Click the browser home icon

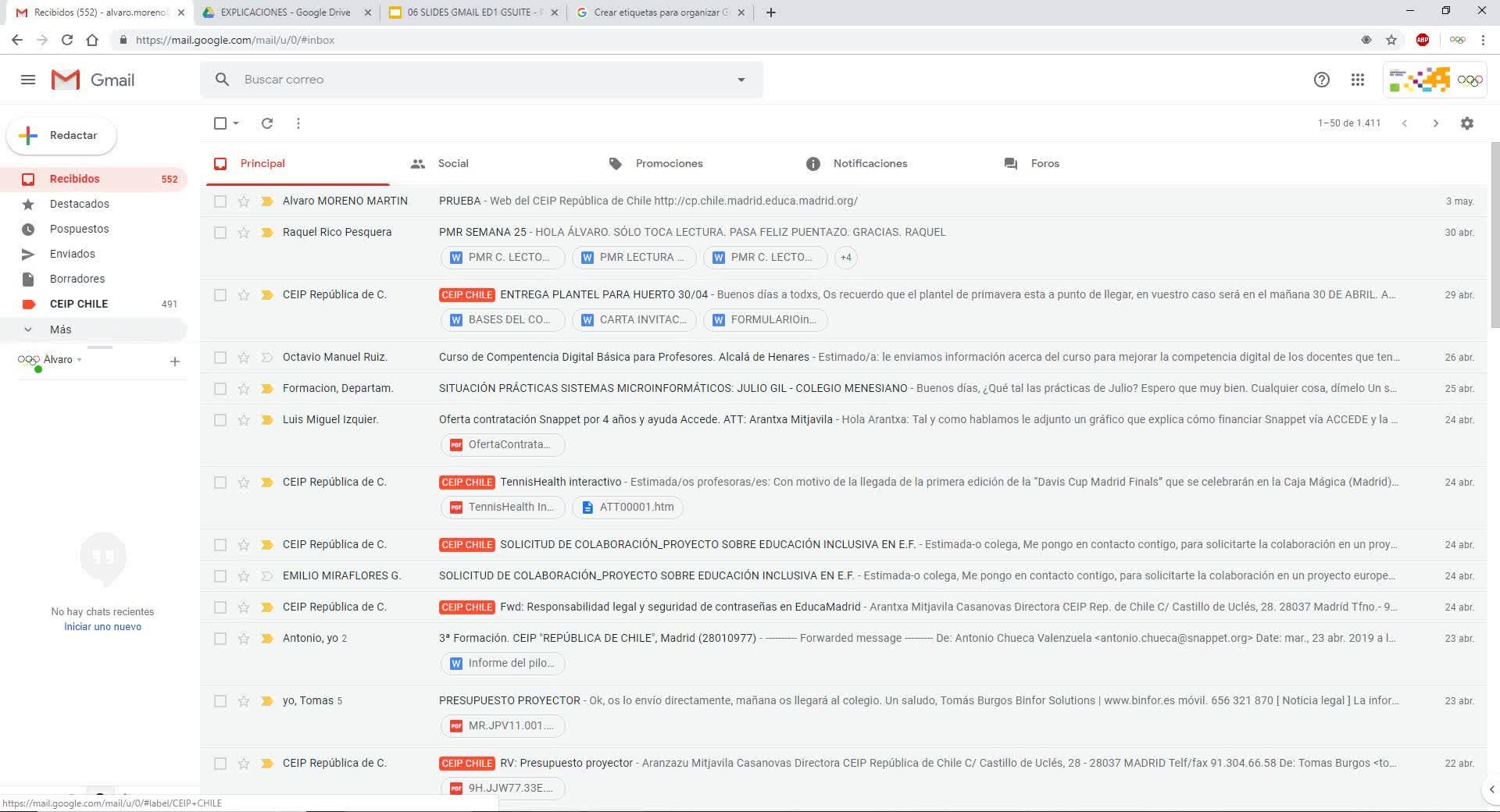[x=92, y=40]
